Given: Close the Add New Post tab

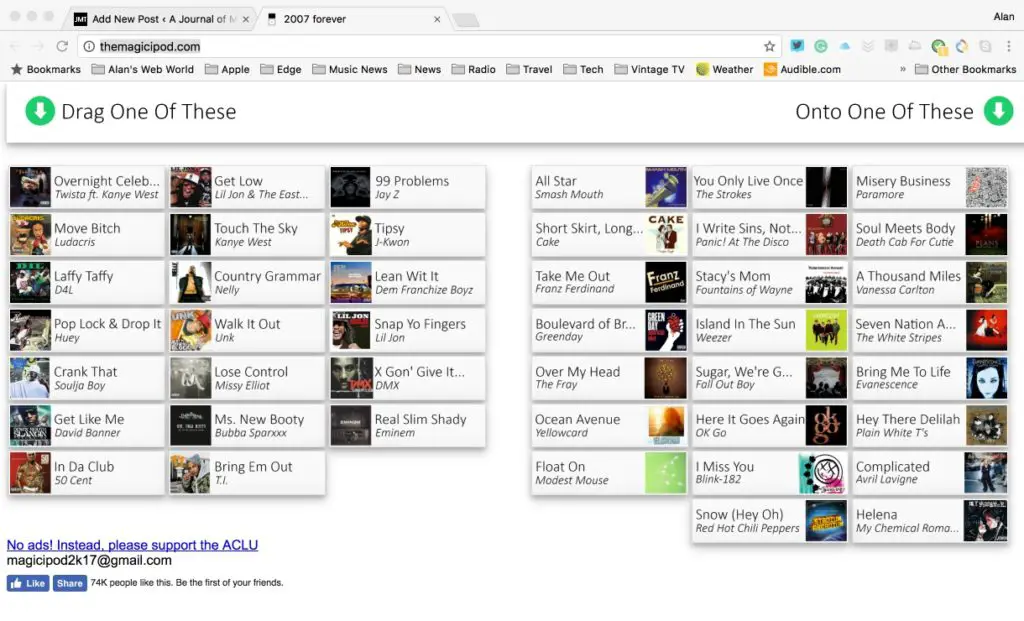Looking at the screenshot, I should pyautogui.click(x=246, y=20).
